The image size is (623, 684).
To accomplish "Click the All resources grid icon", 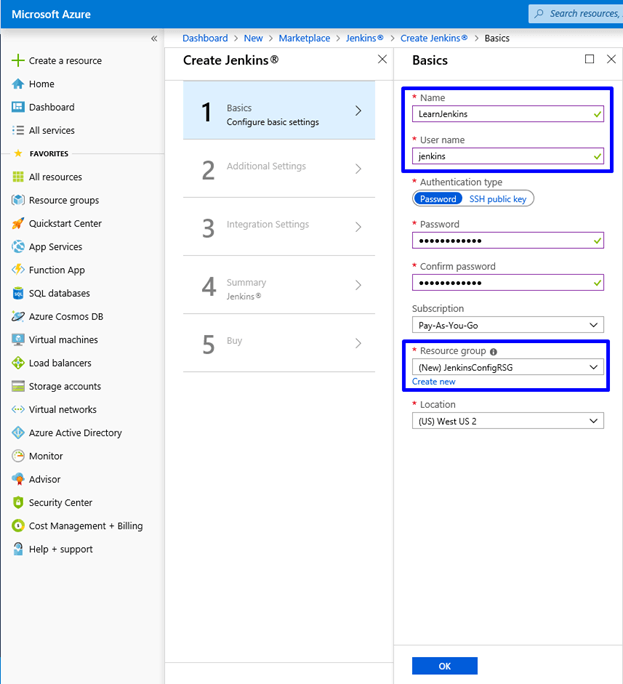I will [18, 177].
